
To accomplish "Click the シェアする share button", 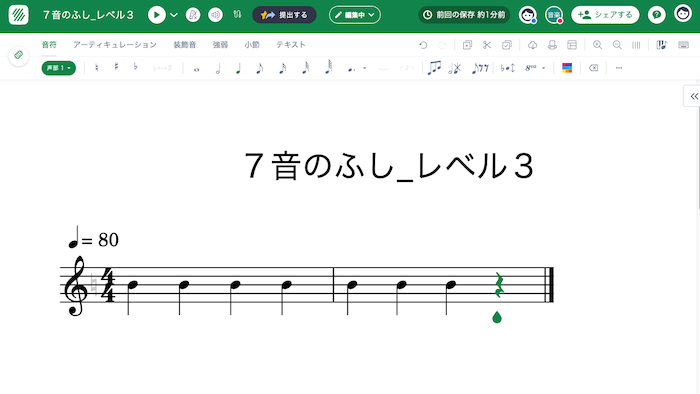I will 605,15.
